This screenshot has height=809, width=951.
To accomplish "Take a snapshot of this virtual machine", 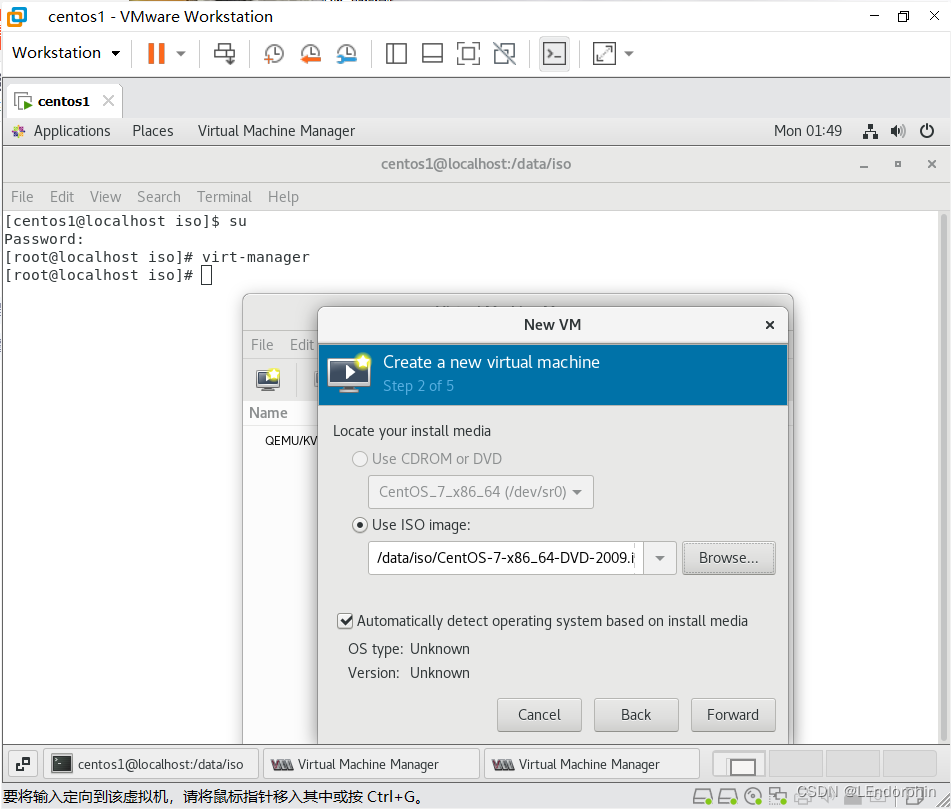I will coord(274,53).
